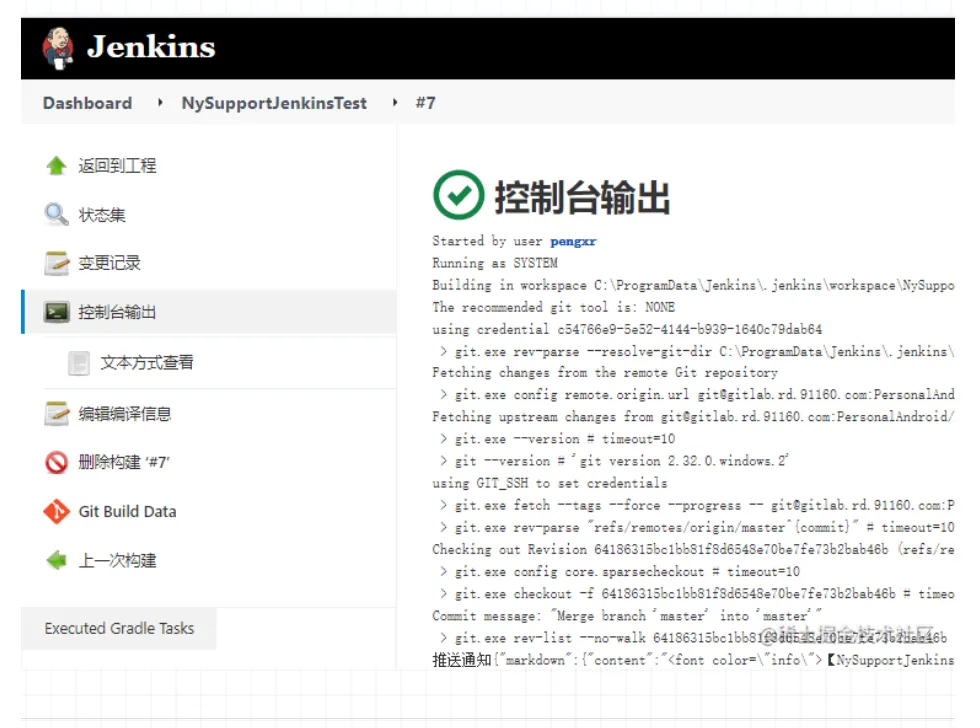980x728 pixels.
Task: Click the notepad 变更记录 icon
Action: tap(57, 263)
